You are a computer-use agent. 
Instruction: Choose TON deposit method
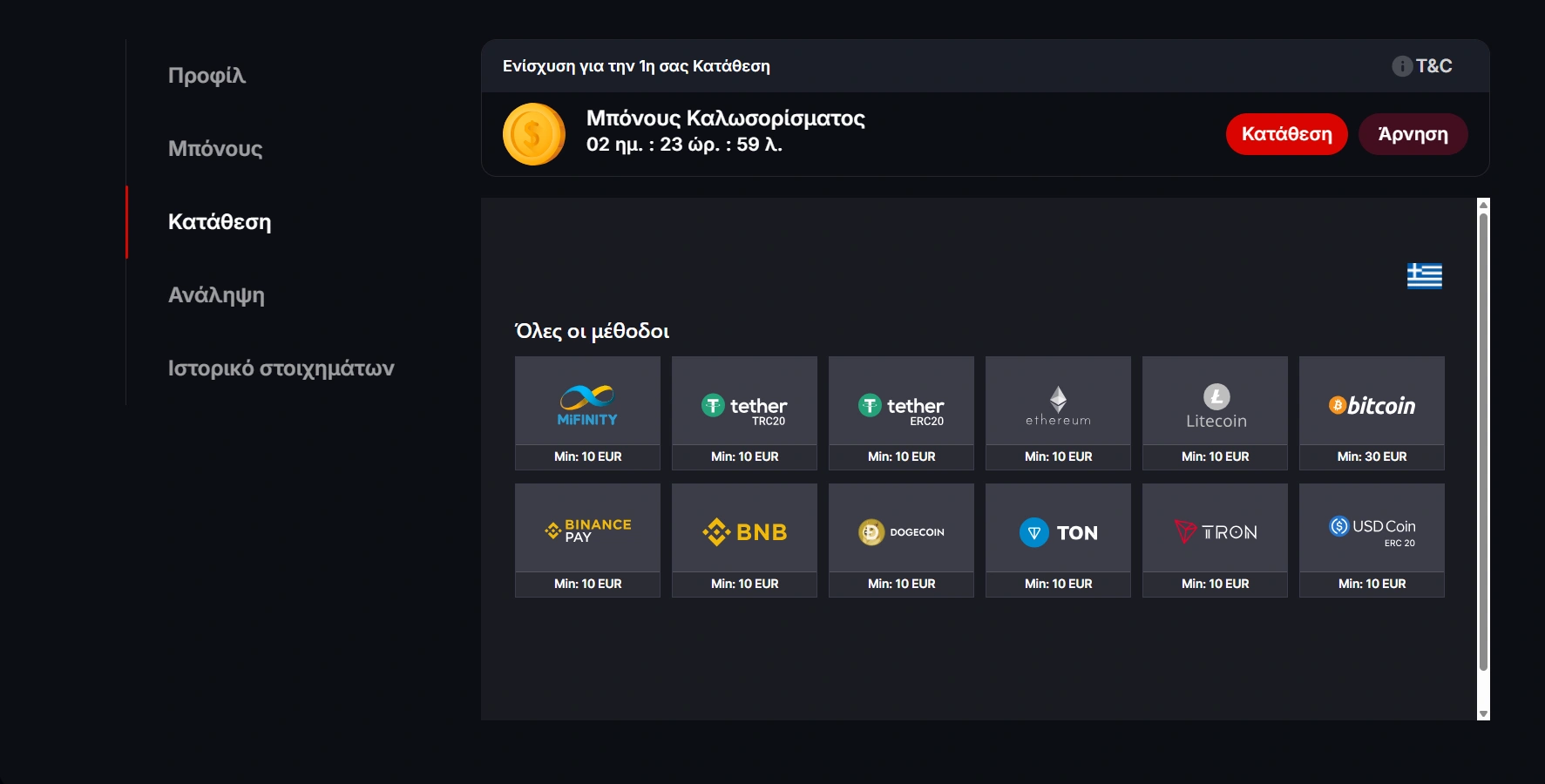pos(1058,540)
